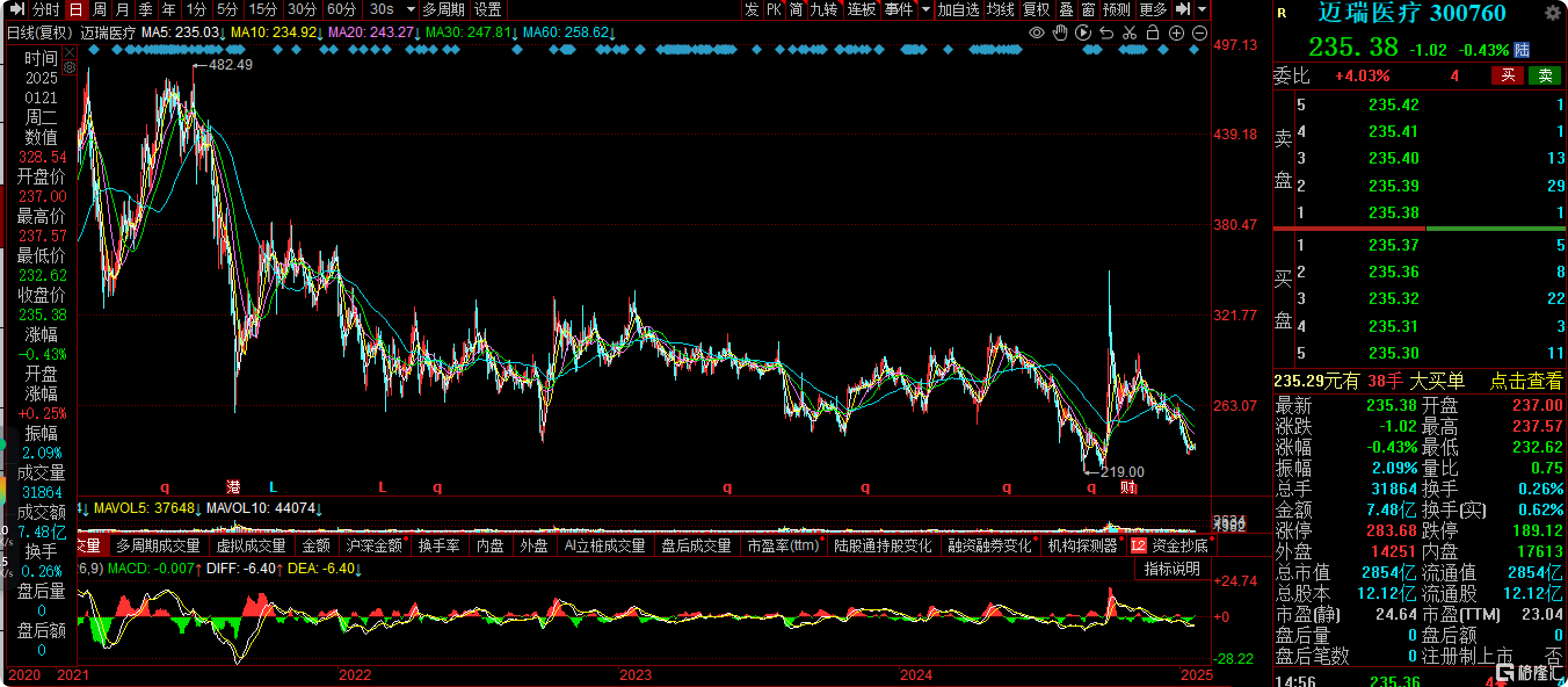Open 多周期 multi-period view
This screenshot has height=687, width=1568.
point(444,9)
